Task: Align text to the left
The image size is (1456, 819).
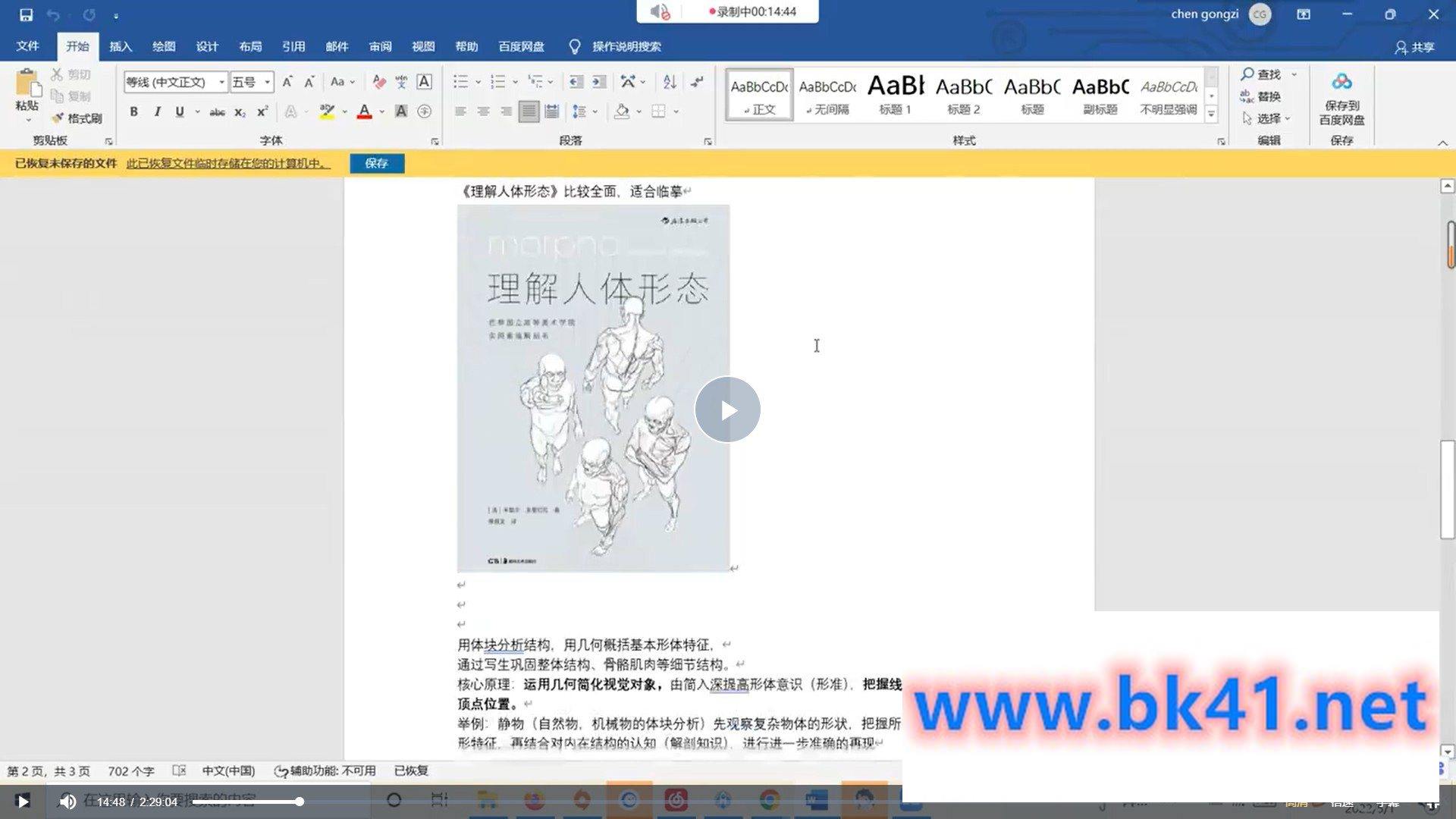Action: click(460, 111)
